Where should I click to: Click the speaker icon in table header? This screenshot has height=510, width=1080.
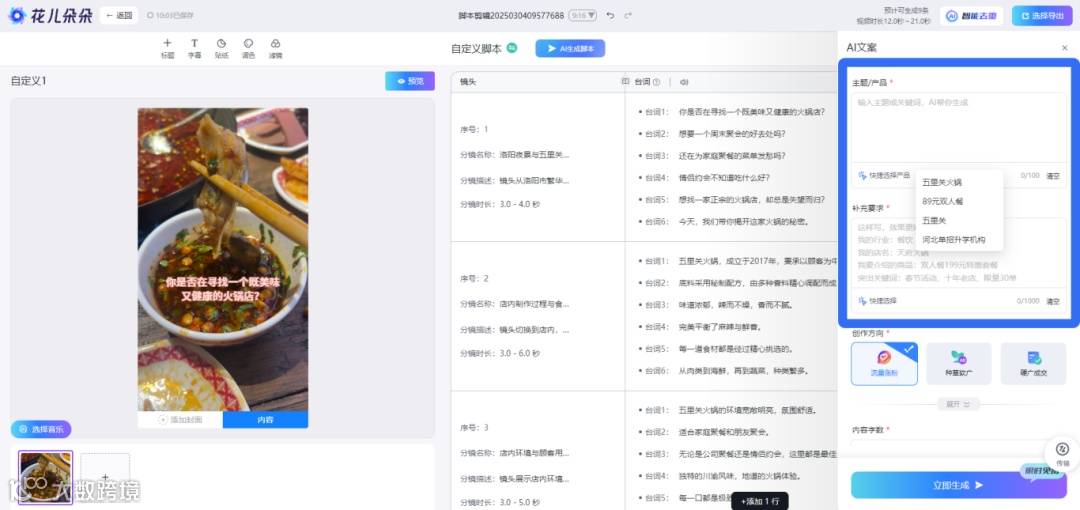(x=684, y=82)
